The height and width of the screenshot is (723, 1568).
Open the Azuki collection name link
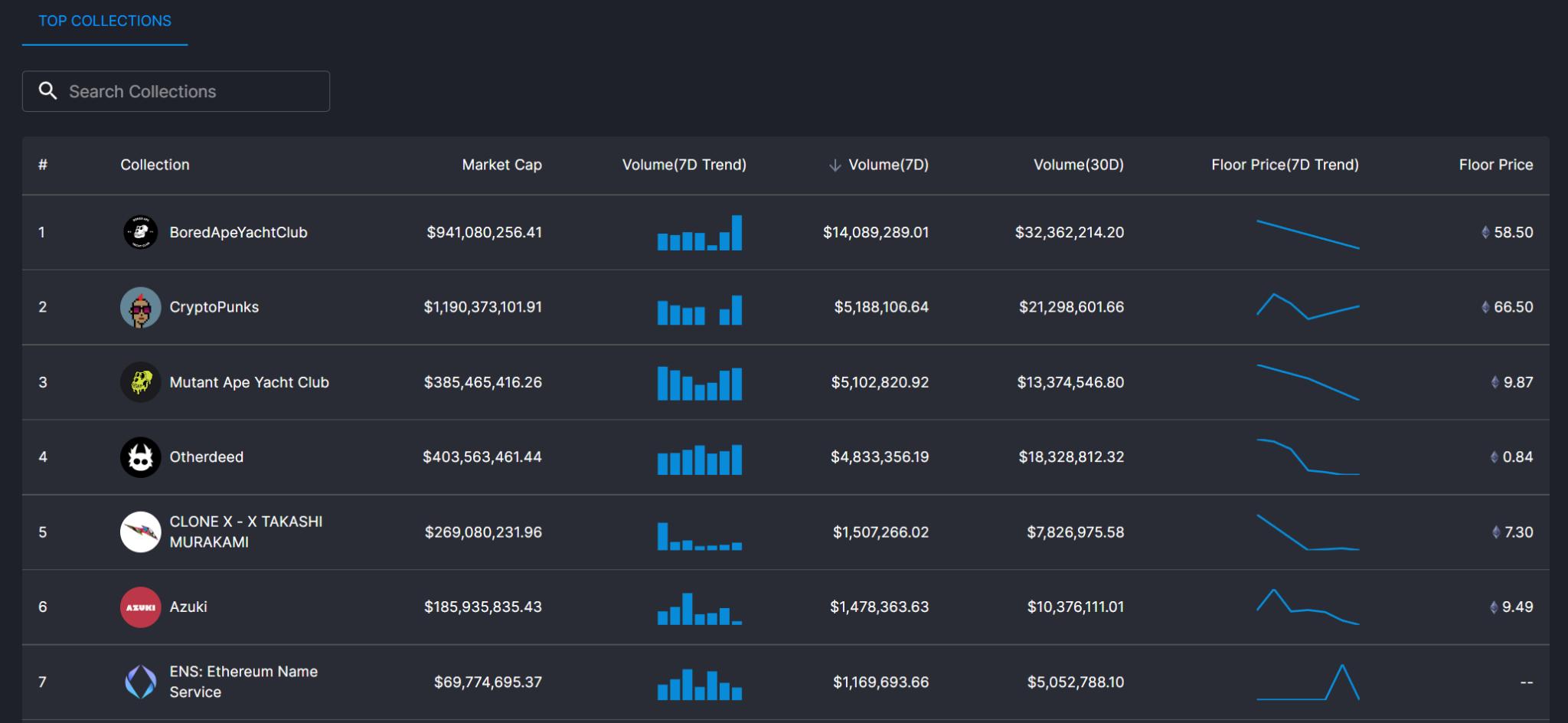pos(188,607)
